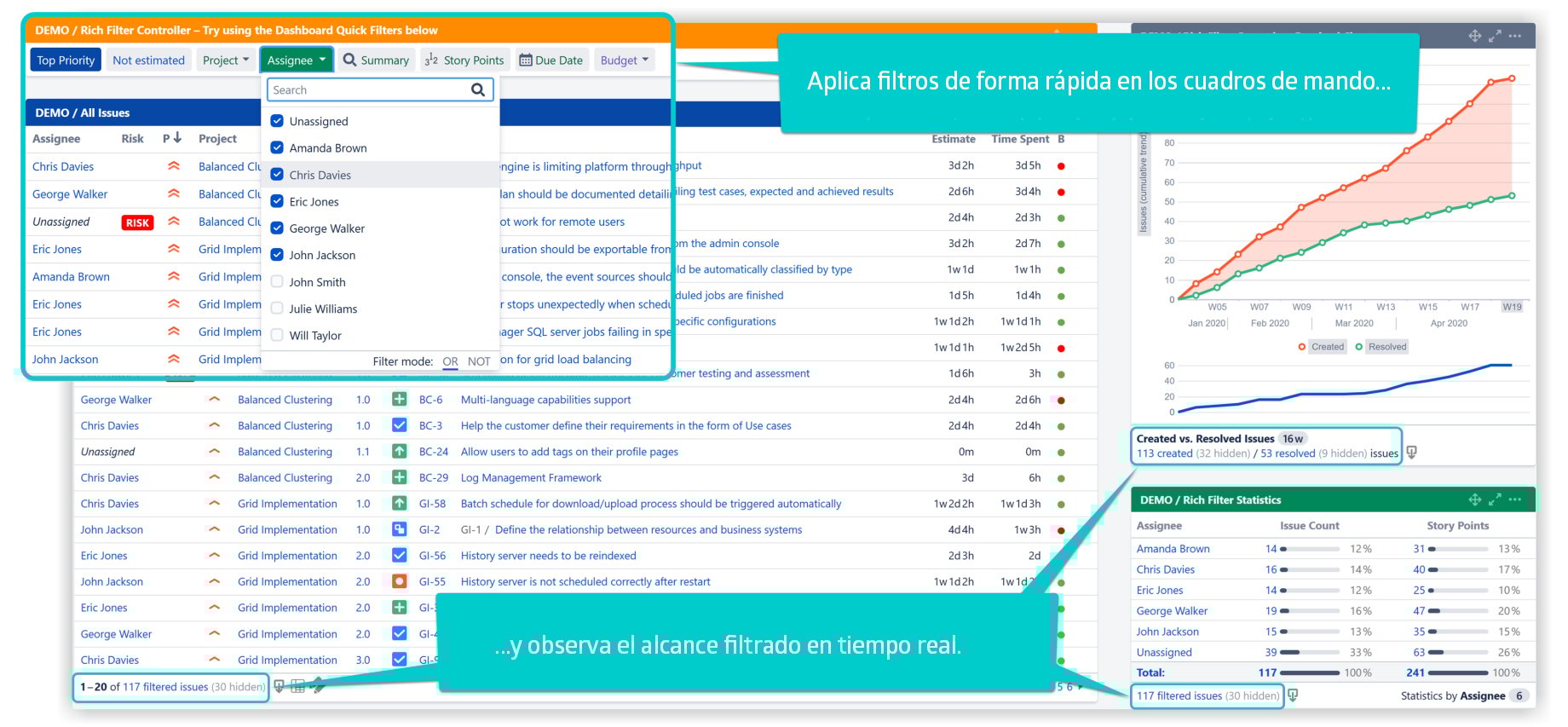Toggle the Not estimated quick filter
This screenshot has width=1568, height=727.
[148, 60]
